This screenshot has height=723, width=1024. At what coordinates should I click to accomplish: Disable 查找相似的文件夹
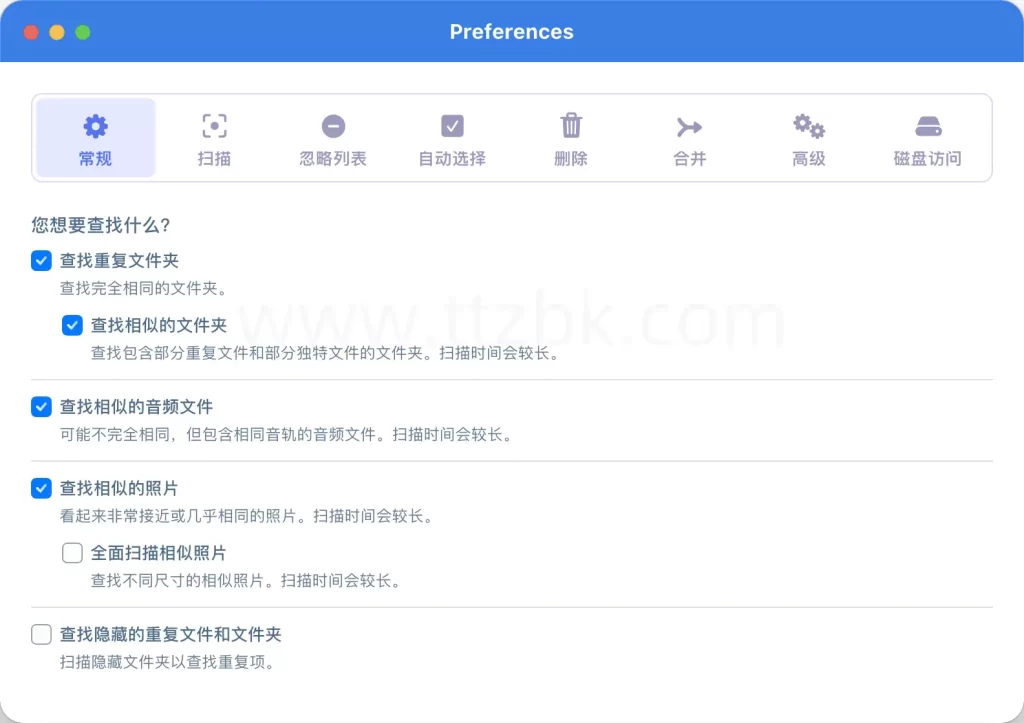[72, 325]
